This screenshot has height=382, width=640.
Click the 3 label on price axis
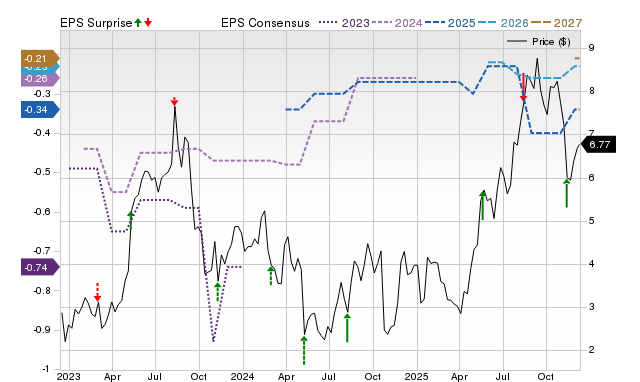(x=591, y=307)
